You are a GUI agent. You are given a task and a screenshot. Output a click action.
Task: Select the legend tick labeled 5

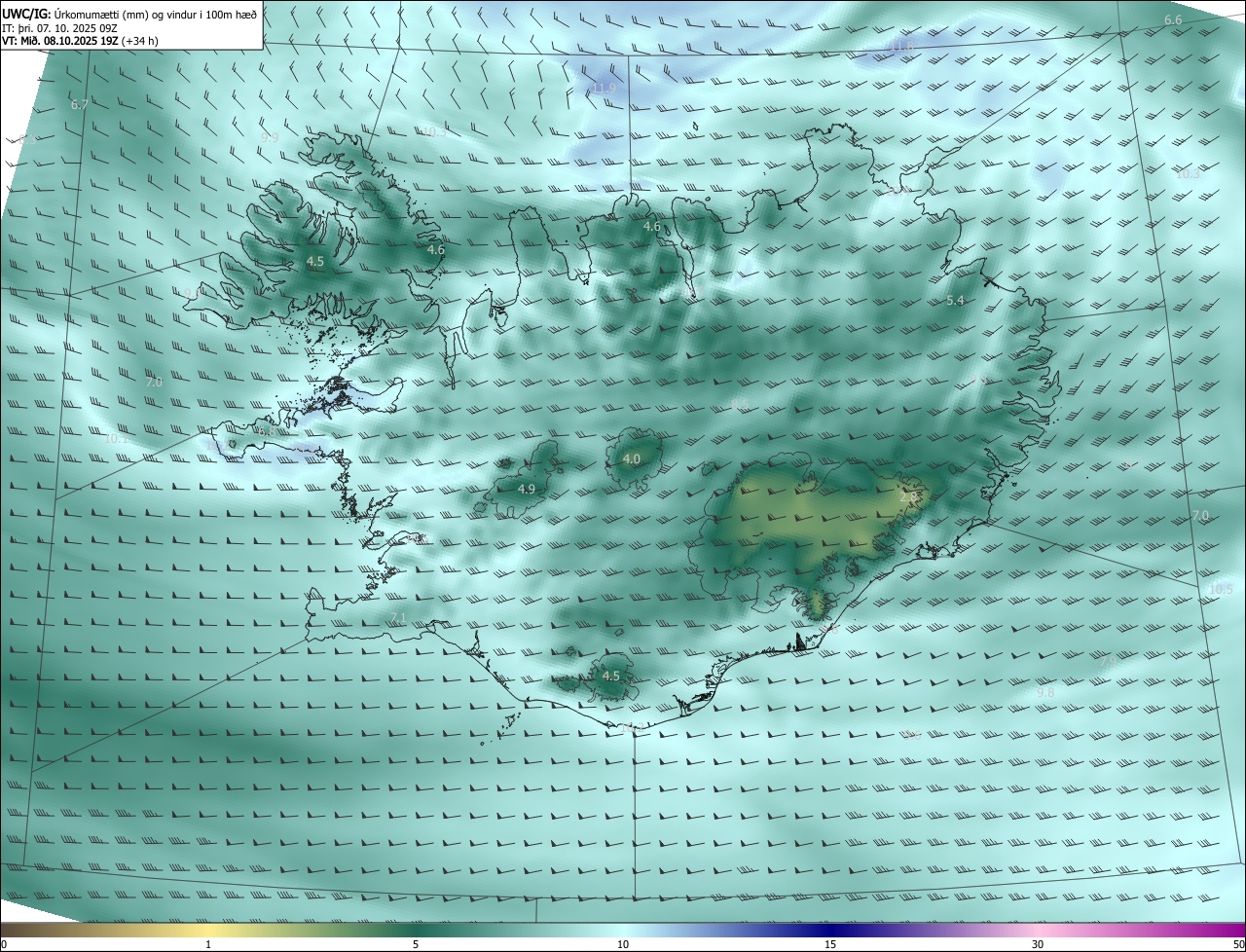click(x=416, y=944)
